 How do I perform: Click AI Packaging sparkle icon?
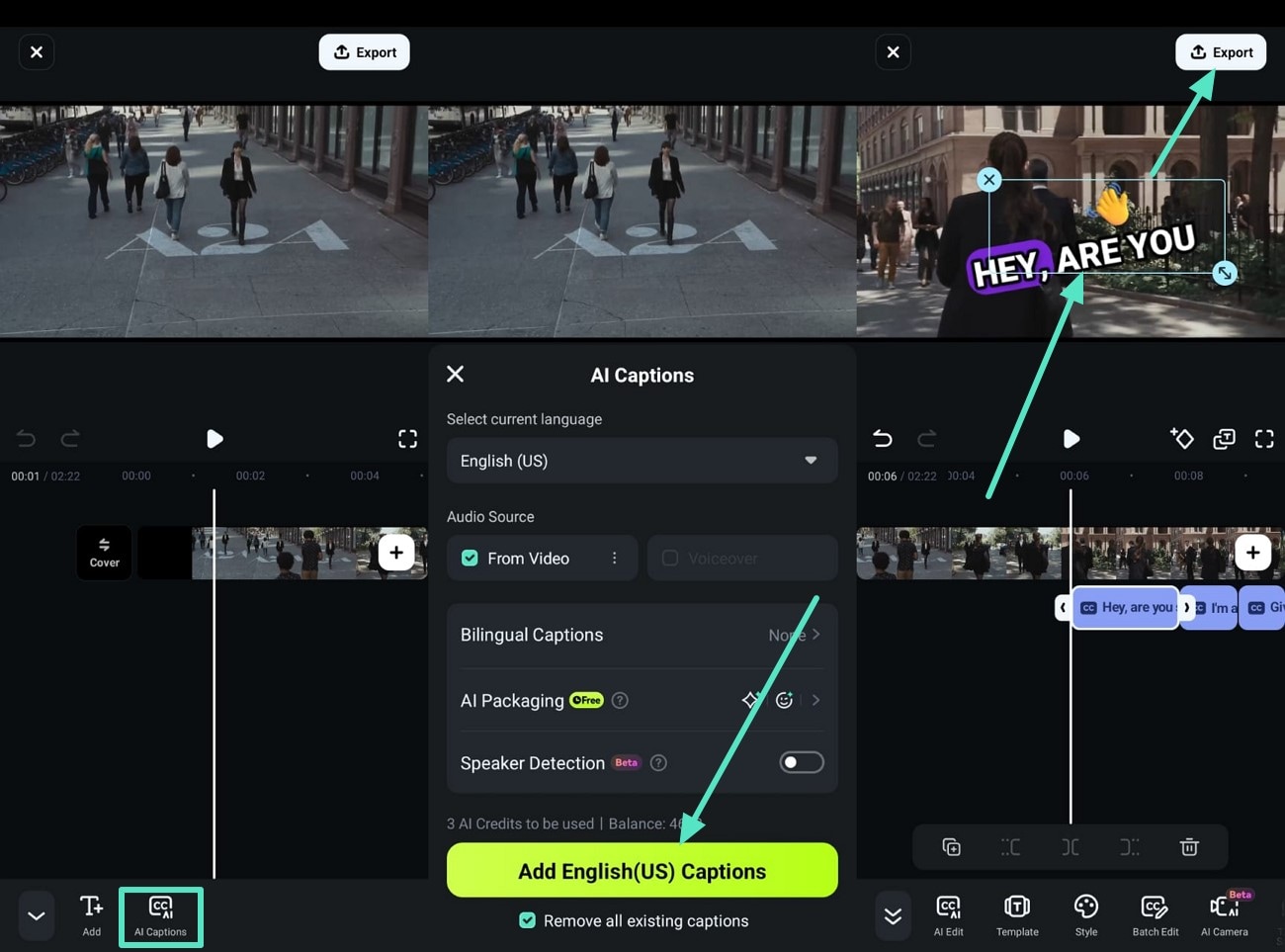750,700
